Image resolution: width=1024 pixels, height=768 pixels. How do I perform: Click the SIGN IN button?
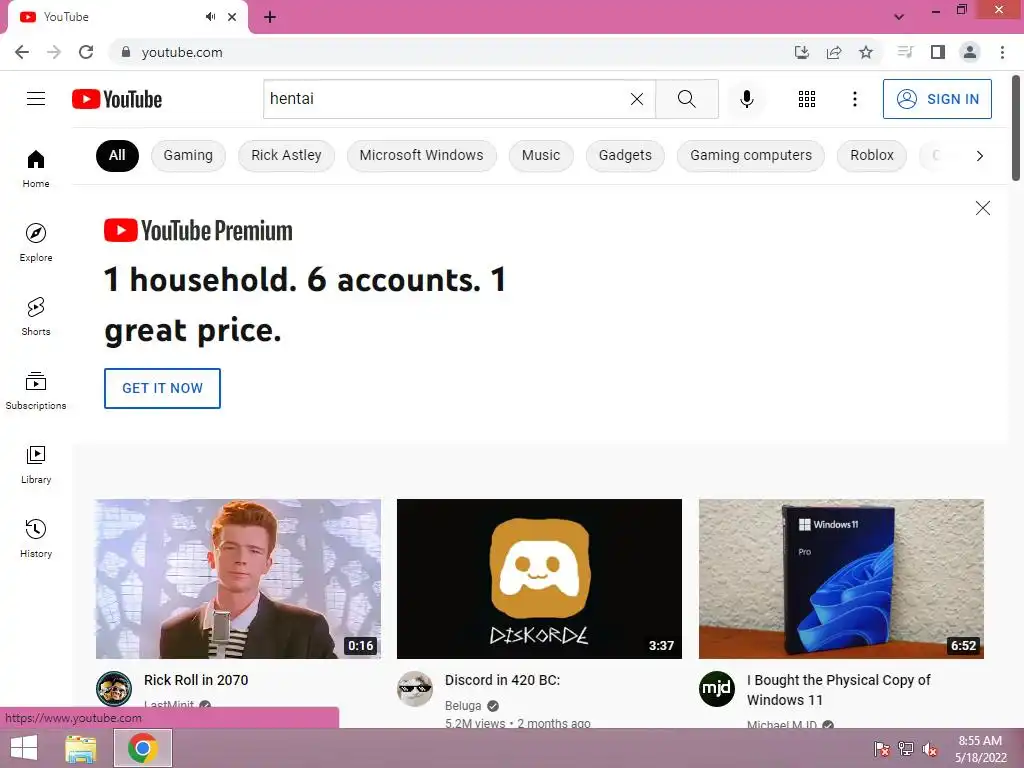tap(936, 99)
